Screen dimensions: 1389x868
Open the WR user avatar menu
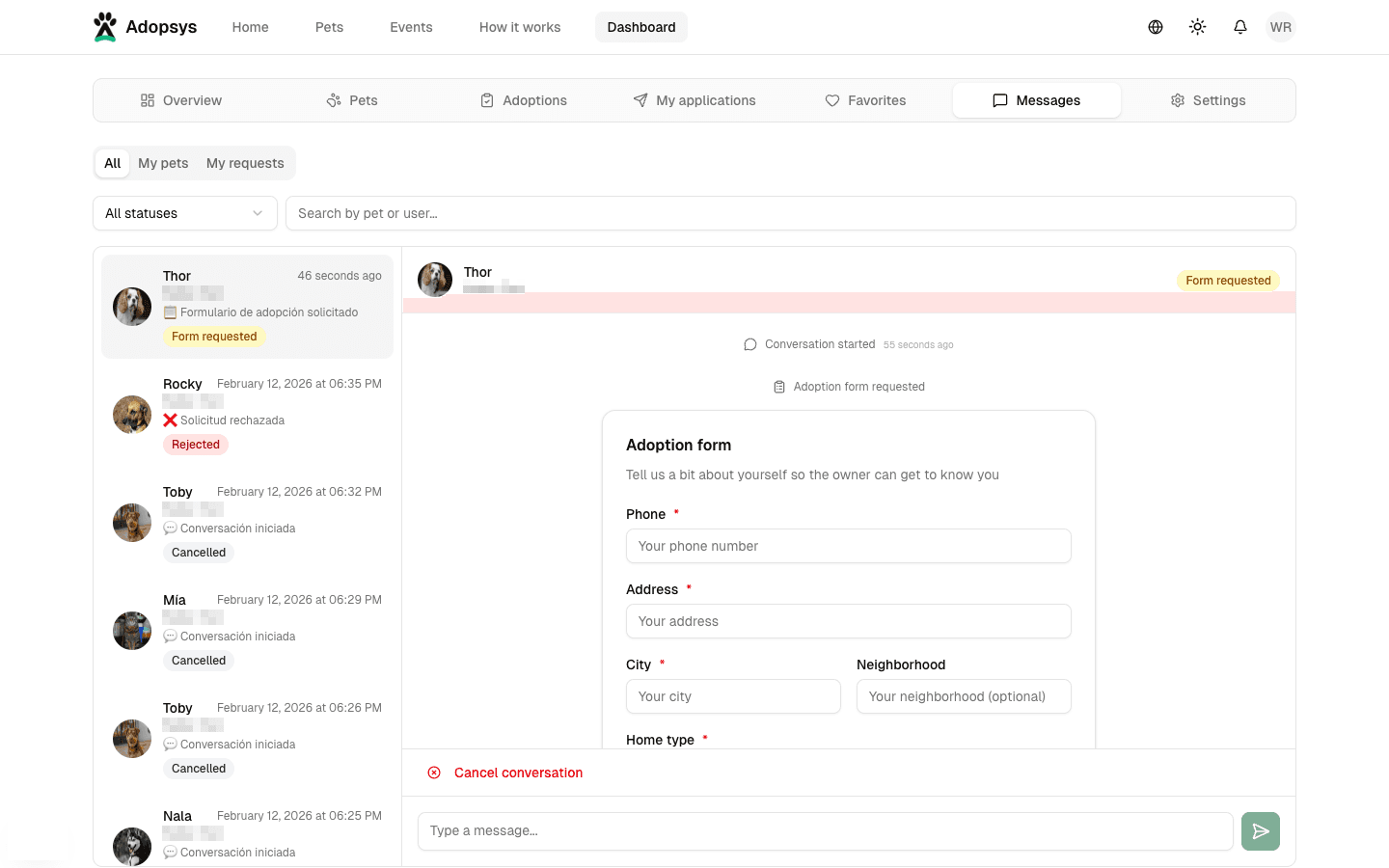1280,27
